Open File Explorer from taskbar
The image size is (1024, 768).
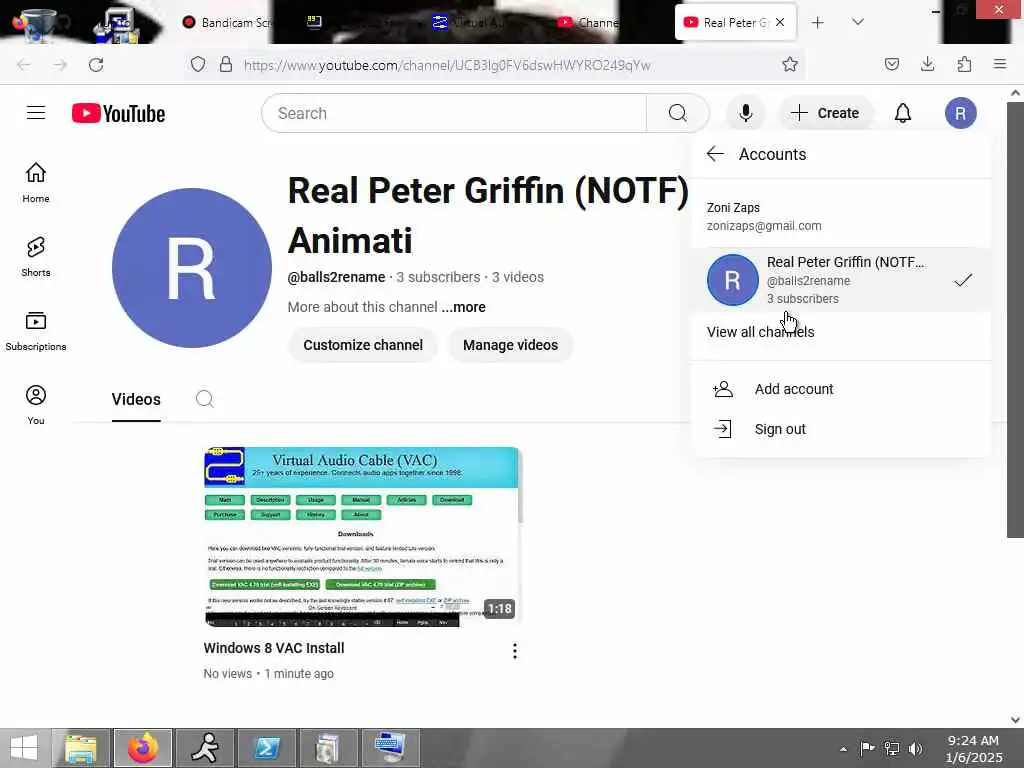[80, 748]
